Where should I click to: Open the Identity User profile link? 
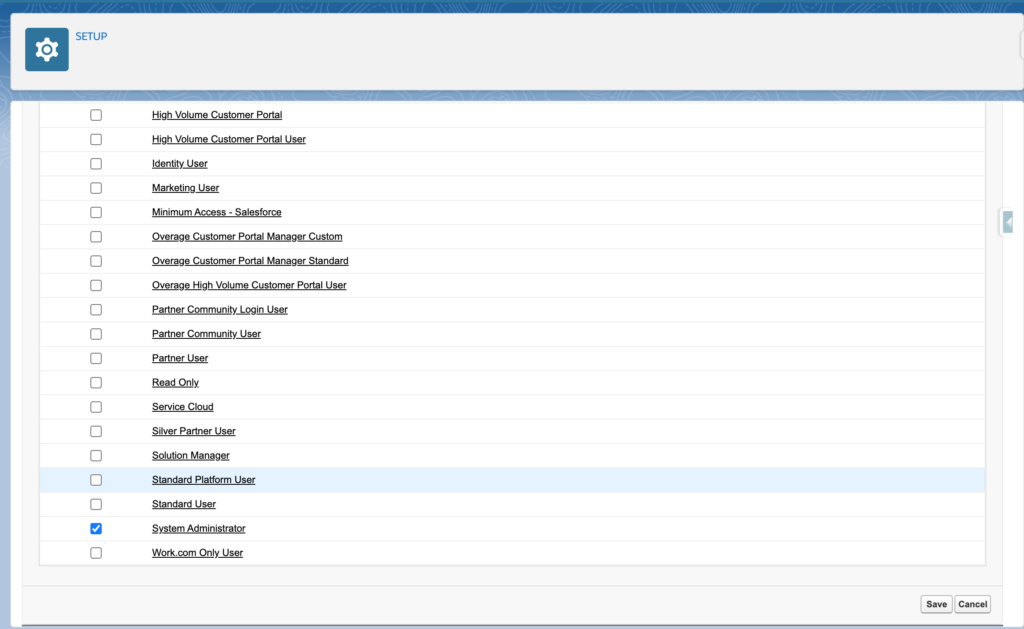tap(179, 163)
